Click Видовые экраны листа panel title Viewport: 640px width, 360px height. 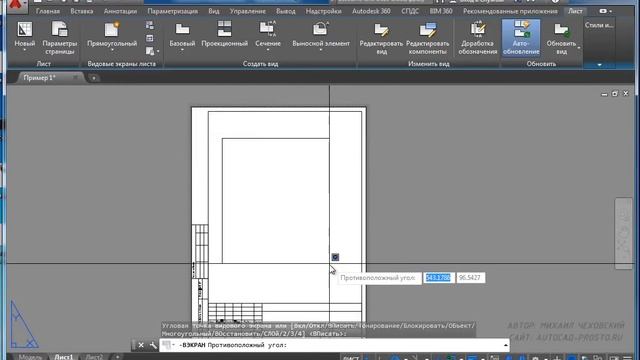pyautogui.click(x=122, y=64)
